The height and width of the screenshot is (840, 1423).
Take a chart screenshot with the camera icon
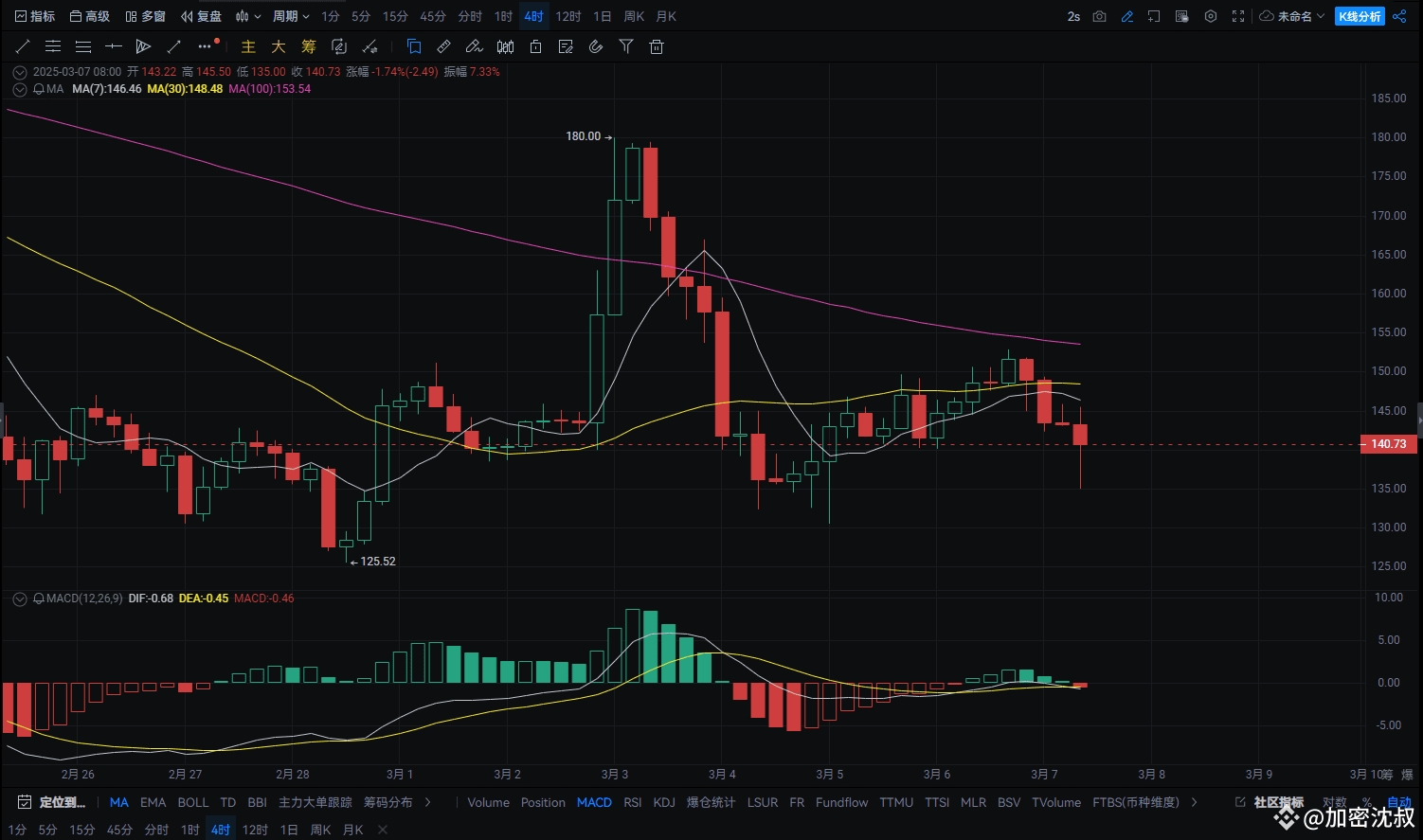pos(1099,16)
